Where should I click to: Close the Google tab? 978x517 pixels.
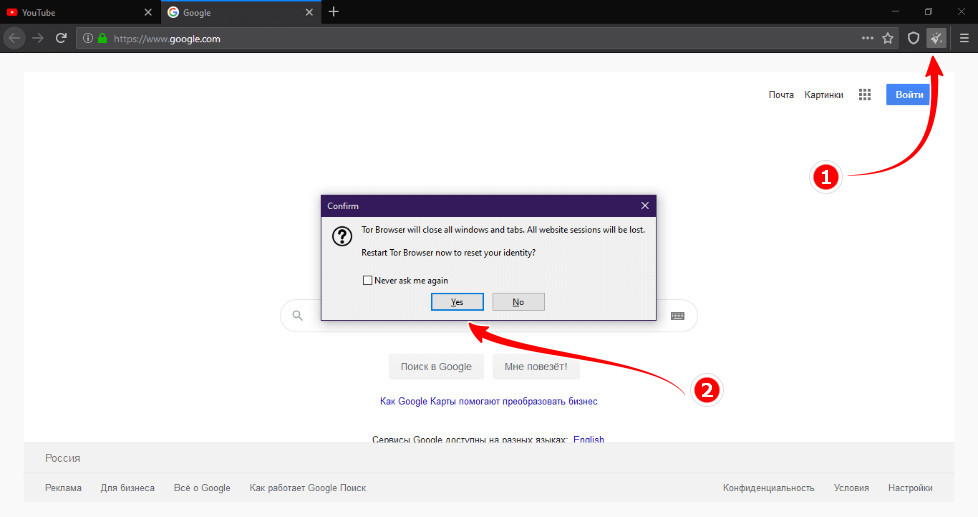(309, 12)
